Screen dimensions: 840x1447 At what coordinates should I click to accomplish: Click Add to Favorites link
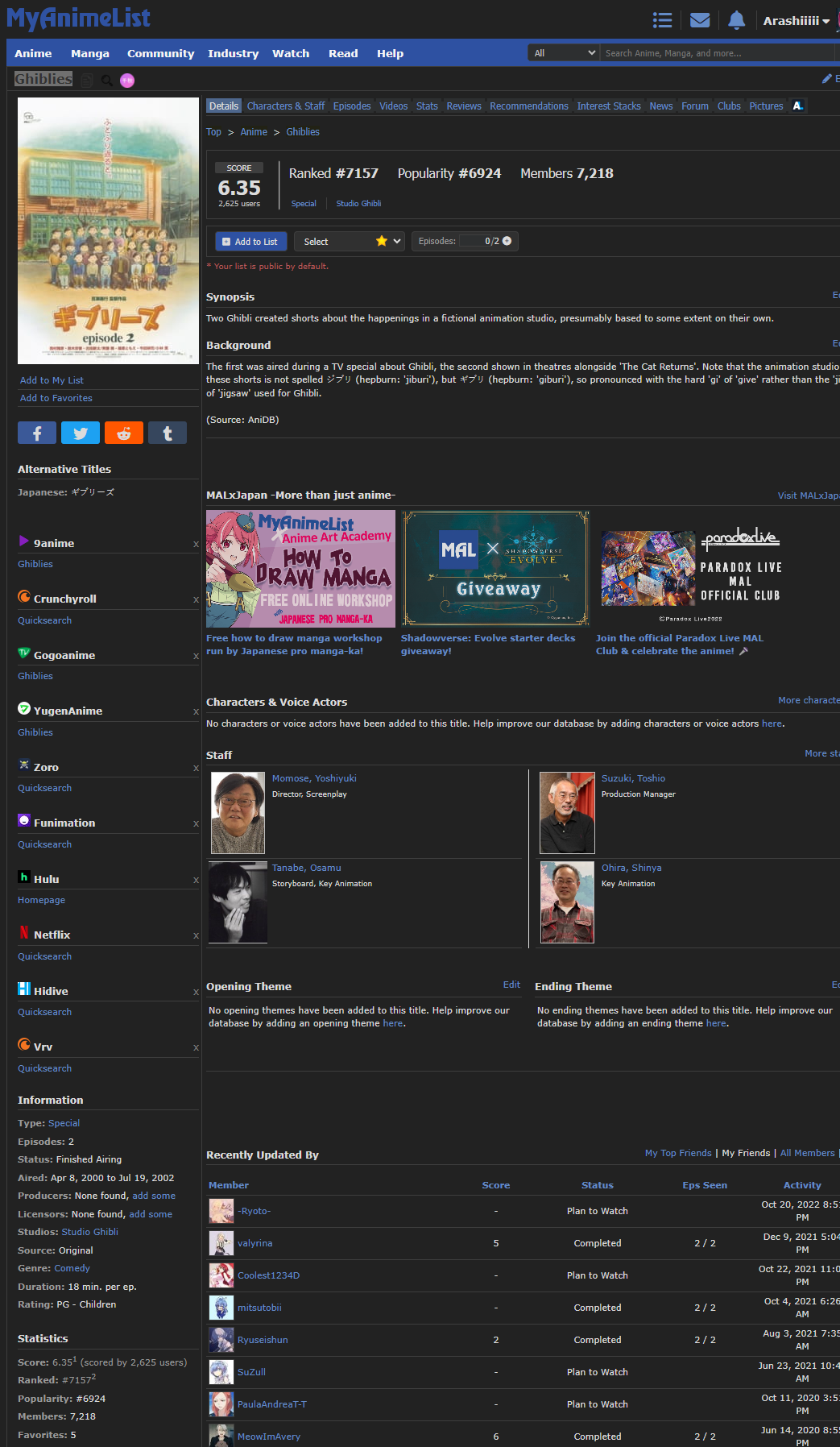[56, 398]
